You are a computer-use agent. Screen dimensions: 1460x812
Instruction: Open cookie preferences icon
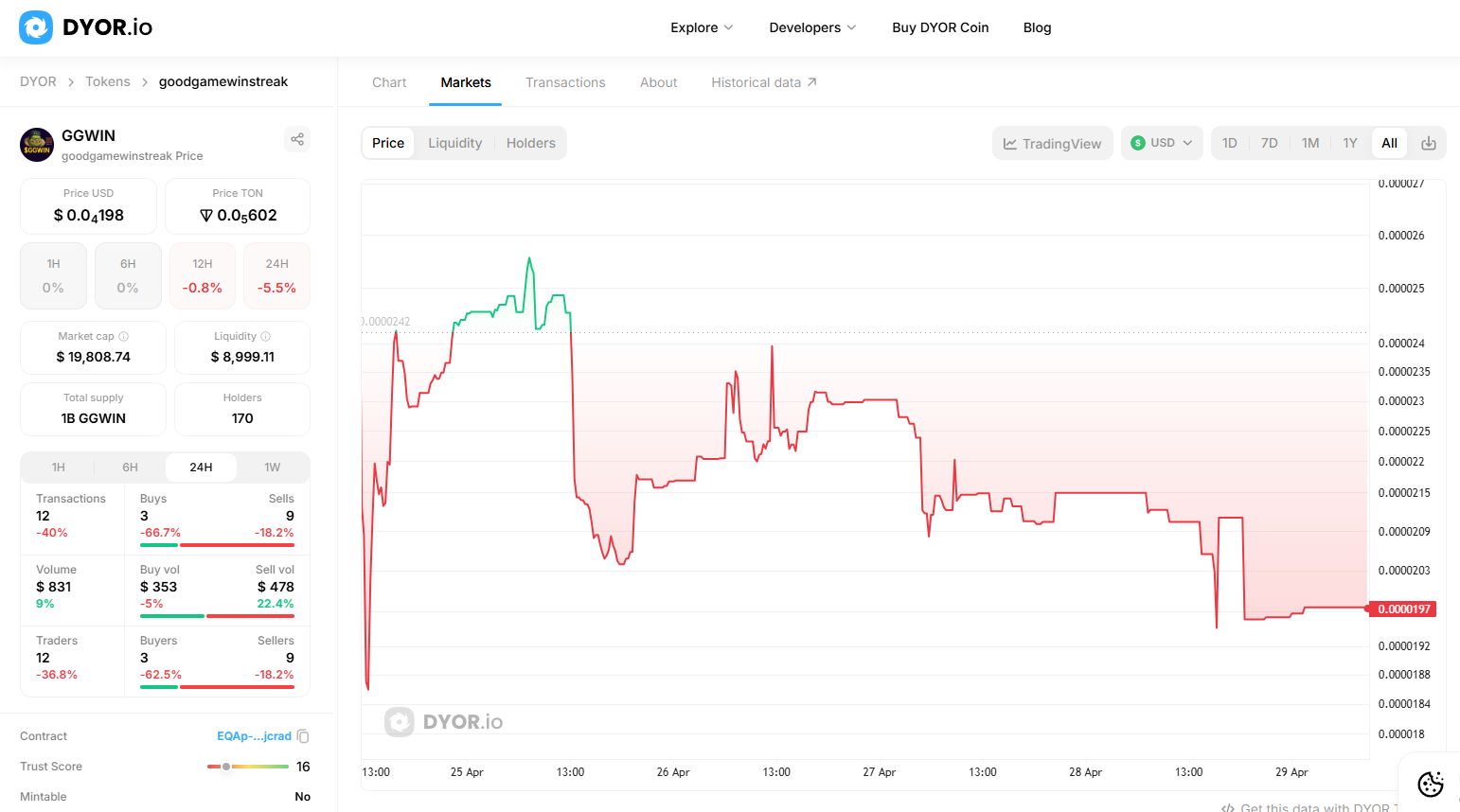(x=1431, y=784)
